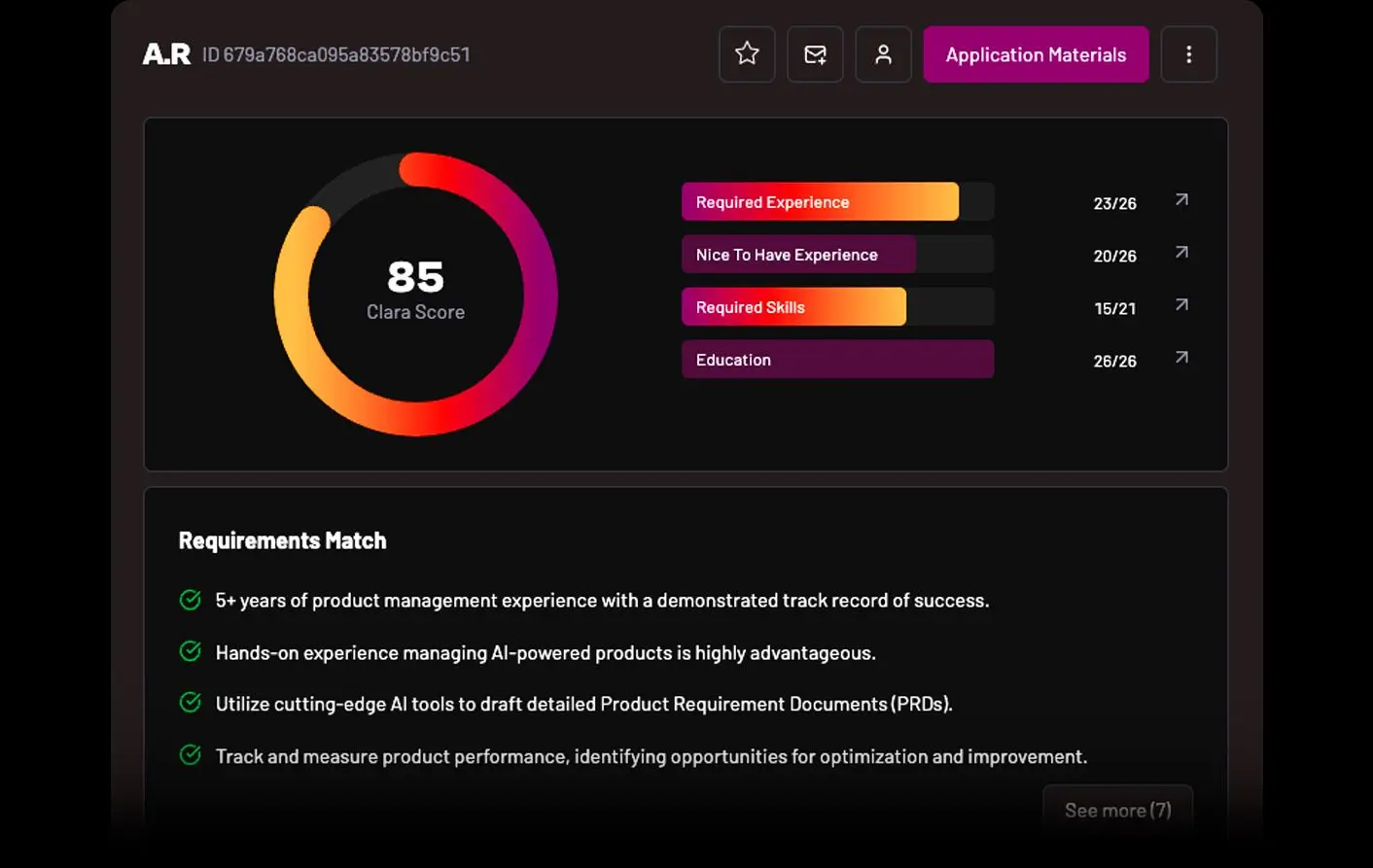Expand requirements with See more (7)
Image resolution: width=1373 pixels, height=868 pixels.
click(1117, 810)
